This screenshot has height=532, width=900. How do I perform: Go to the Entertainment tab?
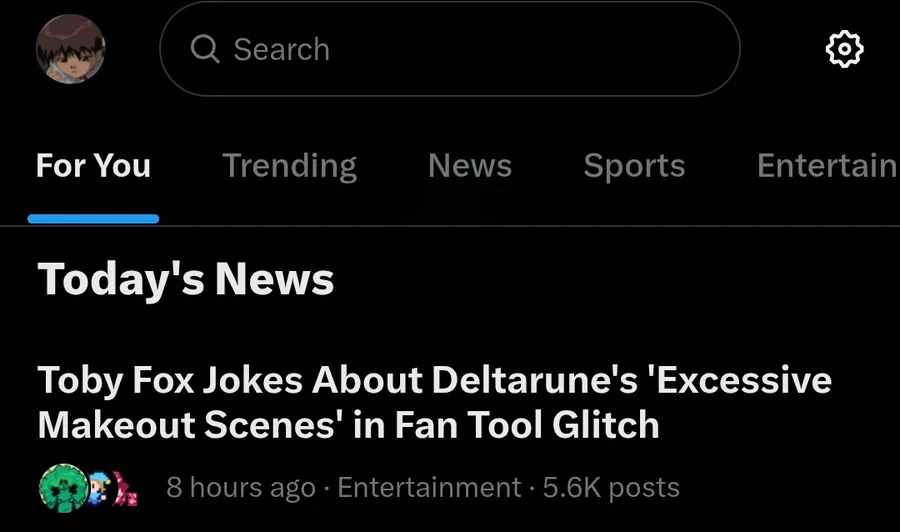coord(826,165)
